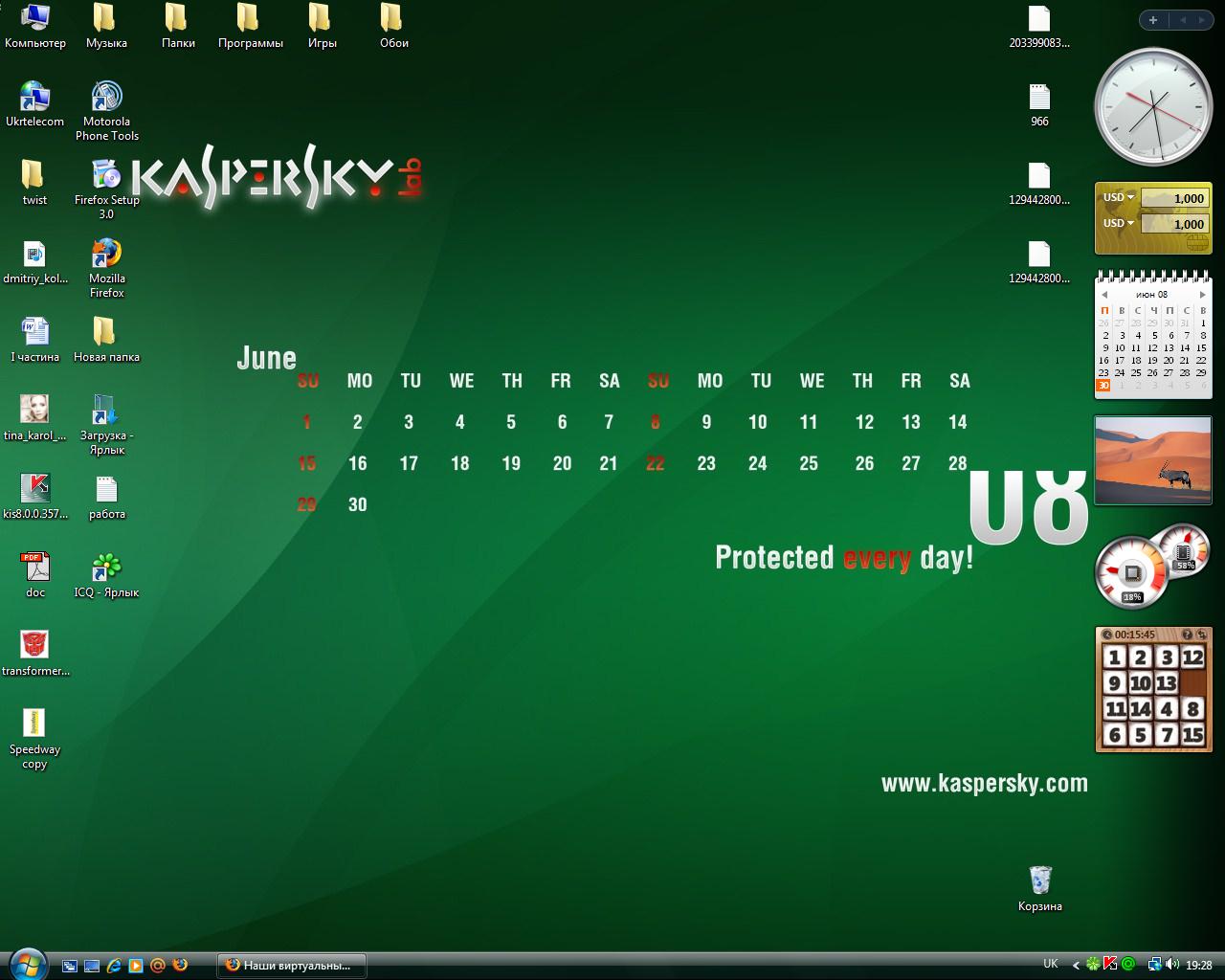Shuffle the puzzle with solve button
The height and width of the screenshot is (980, 1225).
[1203, 635]
